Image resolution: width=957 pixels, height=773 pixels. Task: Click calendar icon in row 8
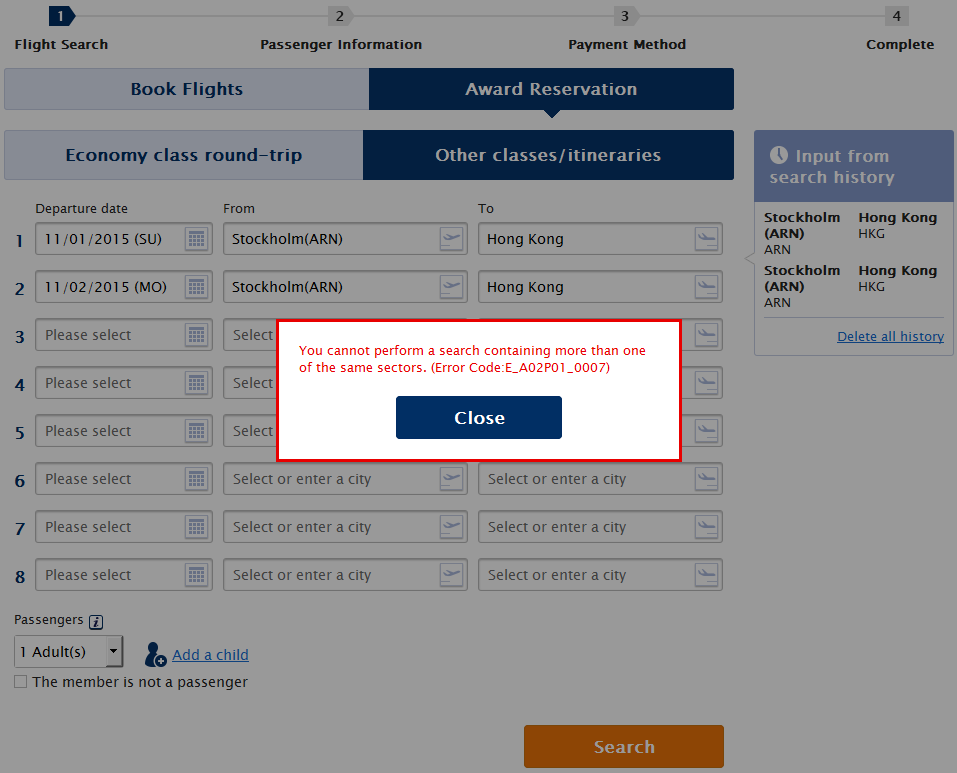(x=197, y=575)
